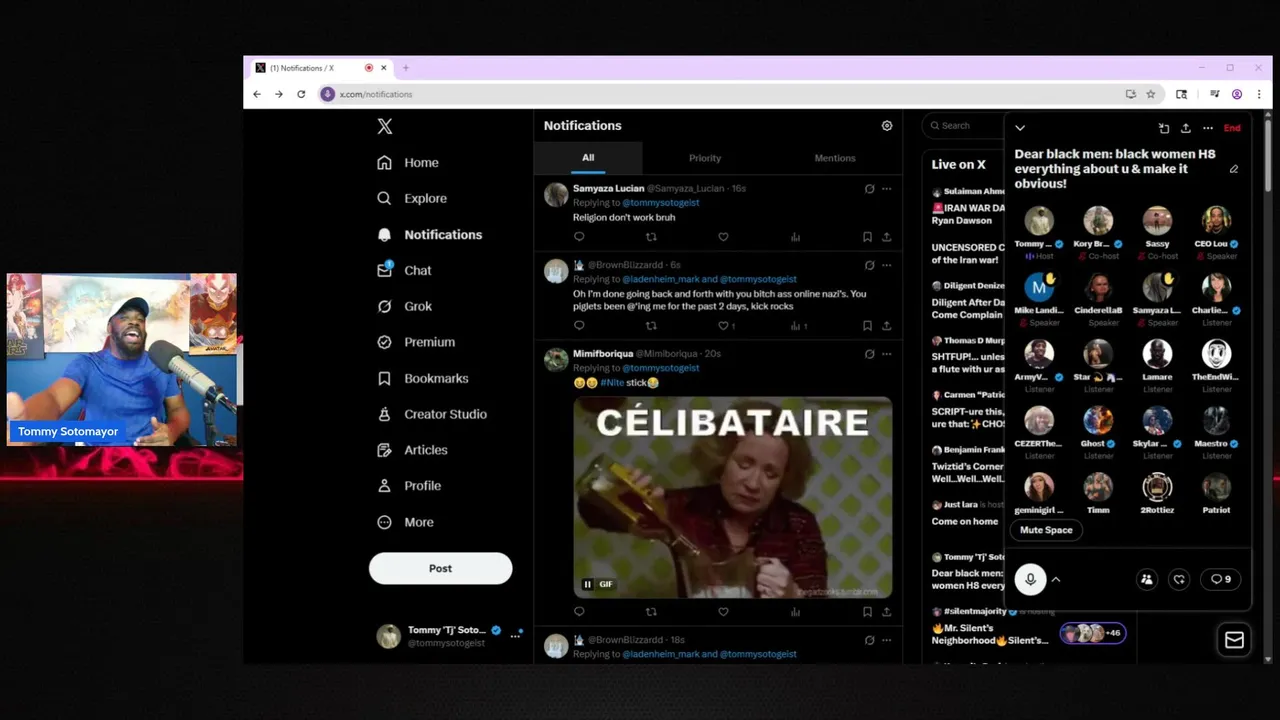1280x720 pixels.
Task: Bookmark Samyaza Lucian's post
Action: (x=867, y=237)
